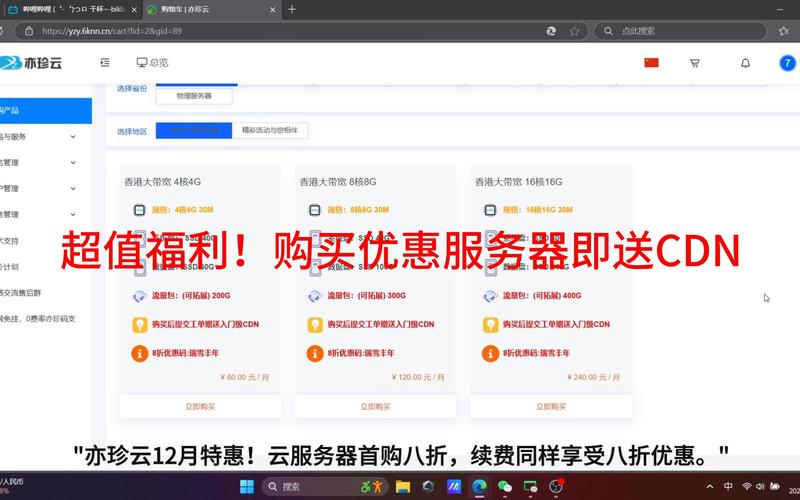Viewport: 800px width, 500px height.
Task: Click the orange info icon in 4核4G card
Action: point(140,353)
